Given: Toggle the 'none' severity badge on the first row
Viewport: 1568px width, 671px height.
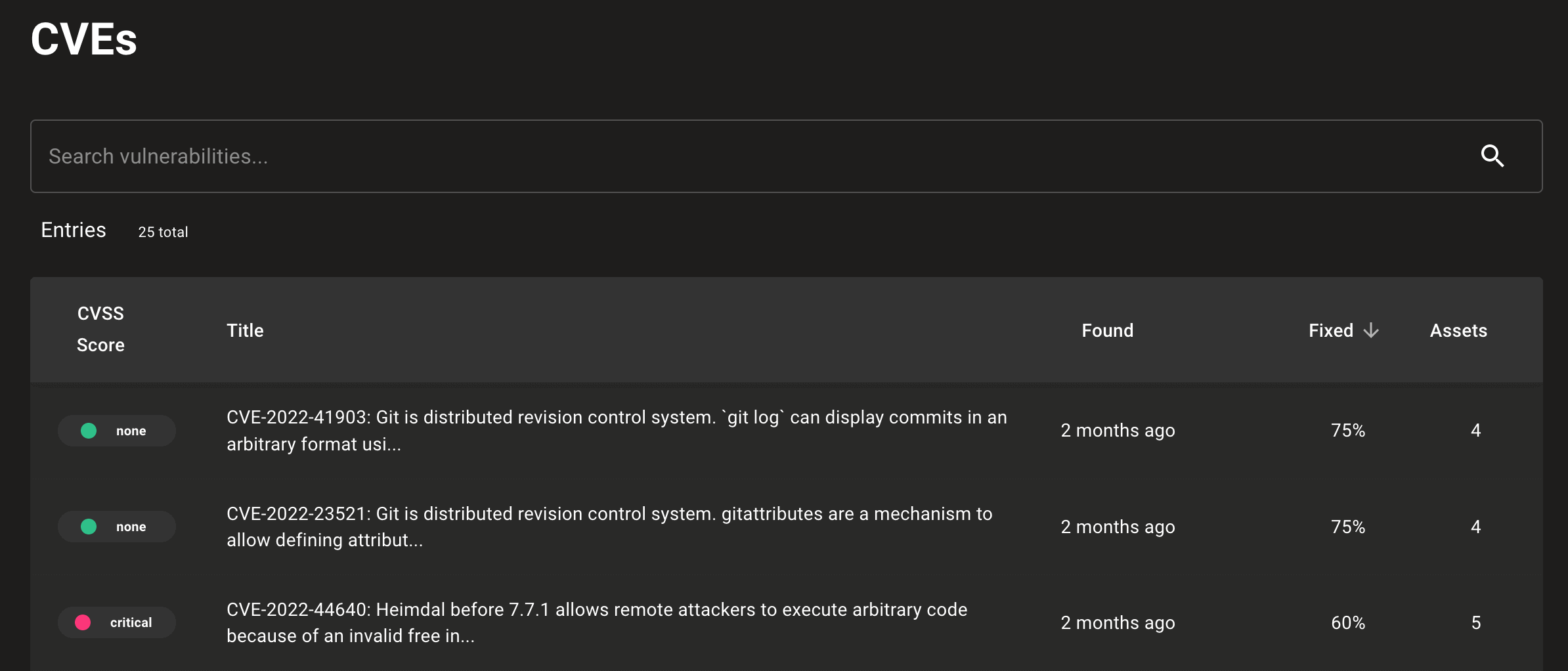Looking at the screenshot, I should point(117,430).
